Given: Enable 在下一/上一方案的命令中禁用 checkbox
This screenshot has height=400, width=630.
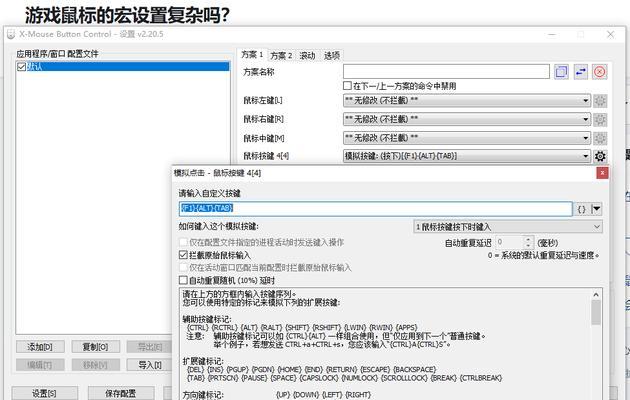Looking at the screenshot, I should click(x=348, y=86).
